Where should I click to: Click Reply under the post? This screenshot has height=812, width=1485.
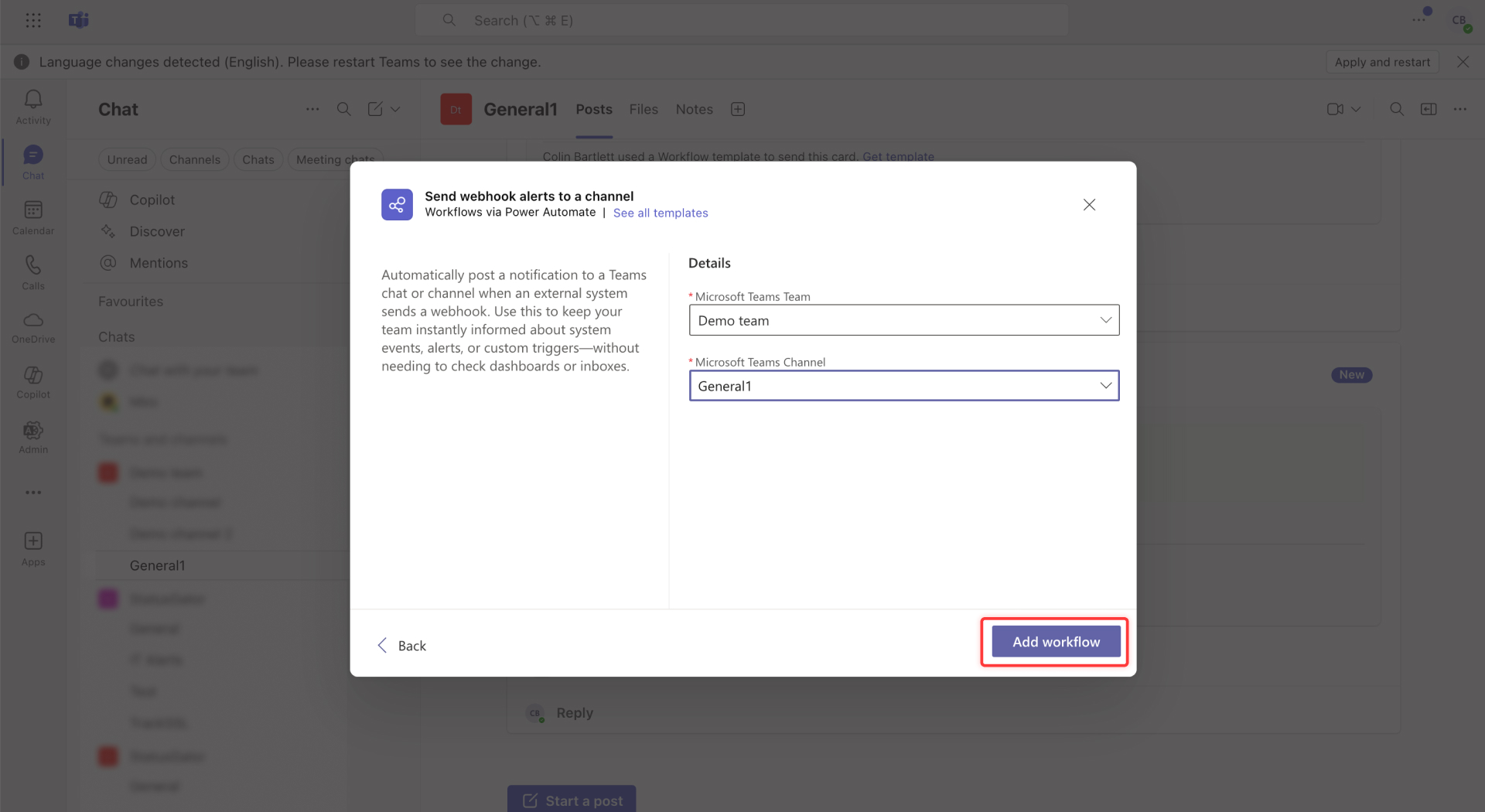coord(575,713)
